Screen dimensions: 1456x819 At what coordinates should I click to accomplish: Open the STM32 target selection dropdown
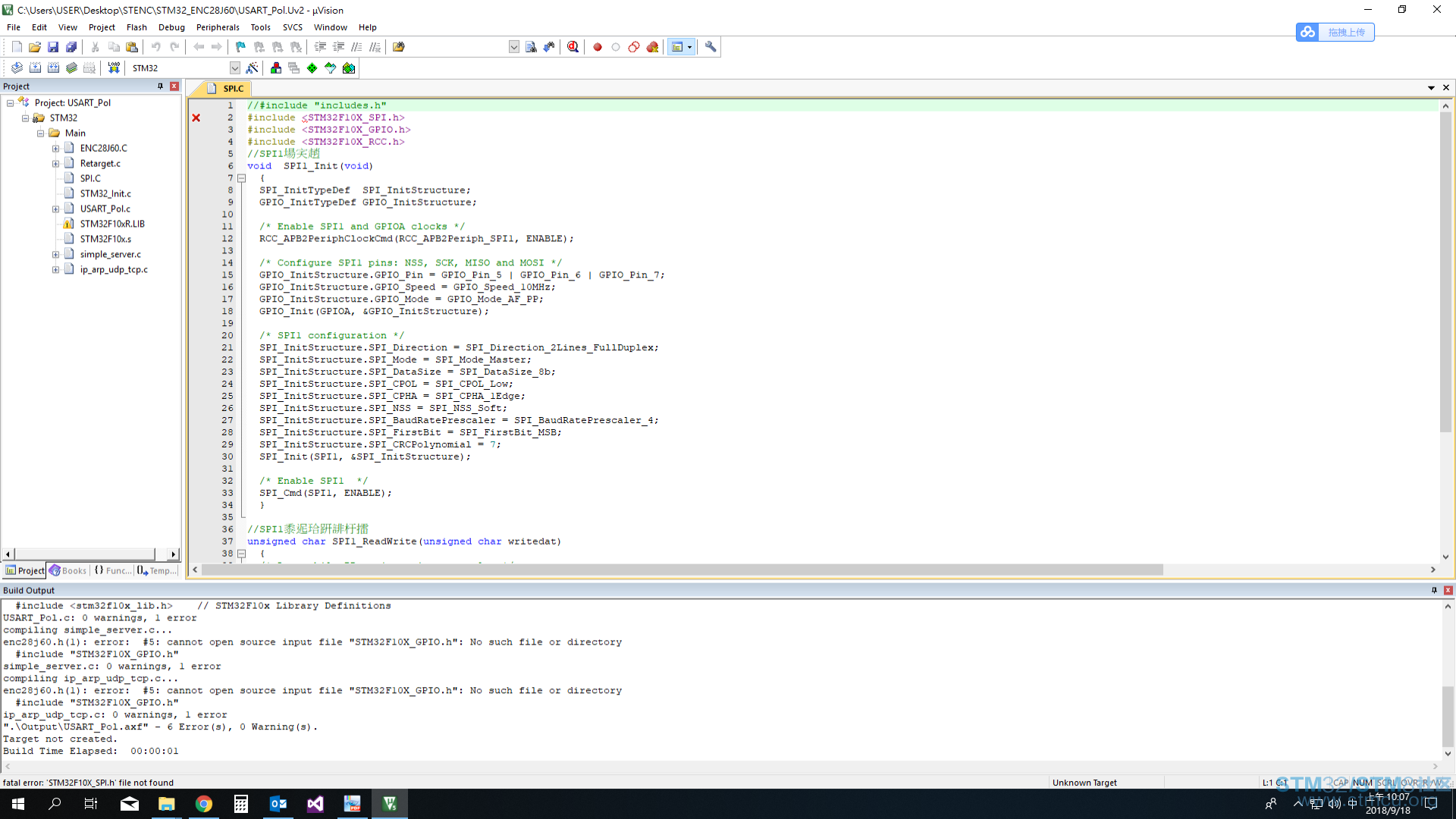pos(235,68)
